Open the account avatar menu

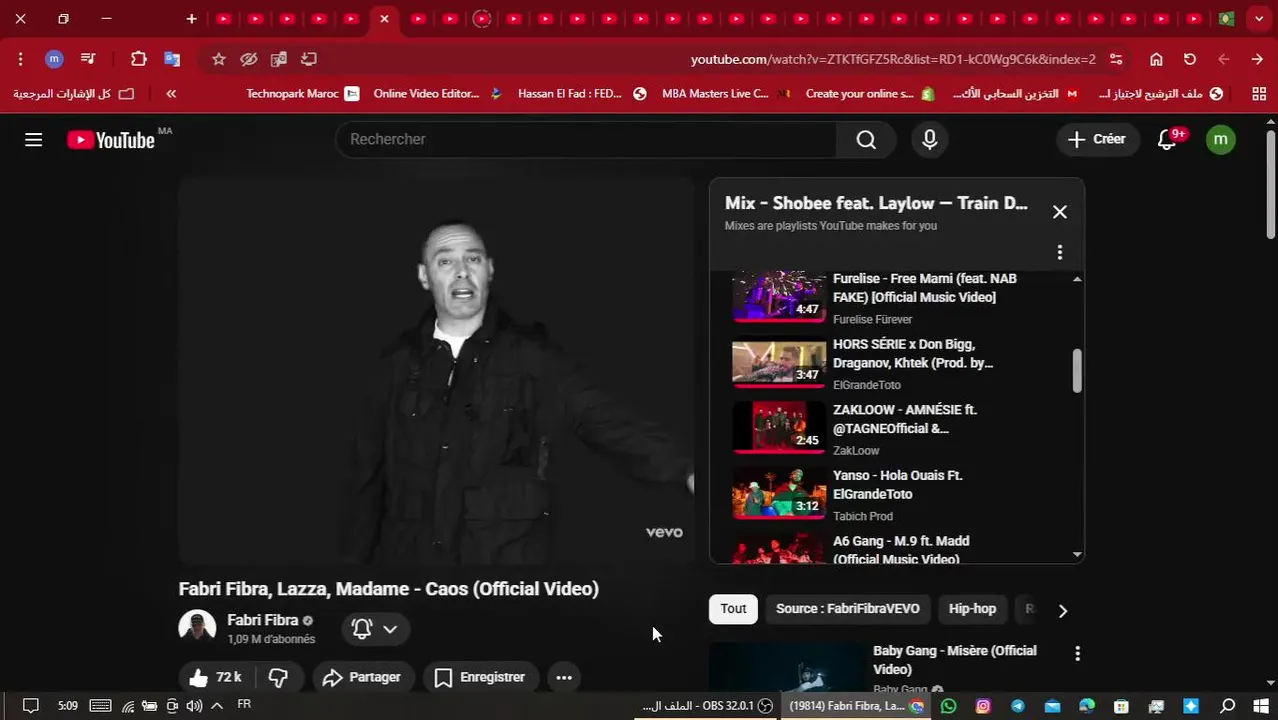1220,139
